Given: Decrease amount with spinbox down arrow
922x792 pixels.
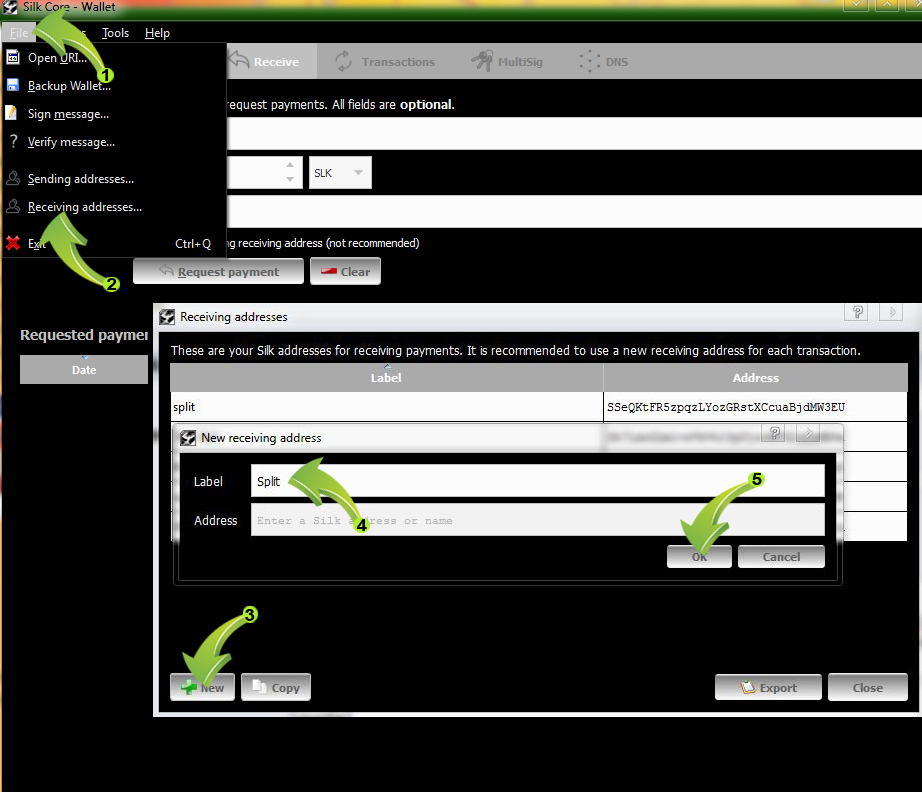Looking at the screenshot, I should (290, 179).
